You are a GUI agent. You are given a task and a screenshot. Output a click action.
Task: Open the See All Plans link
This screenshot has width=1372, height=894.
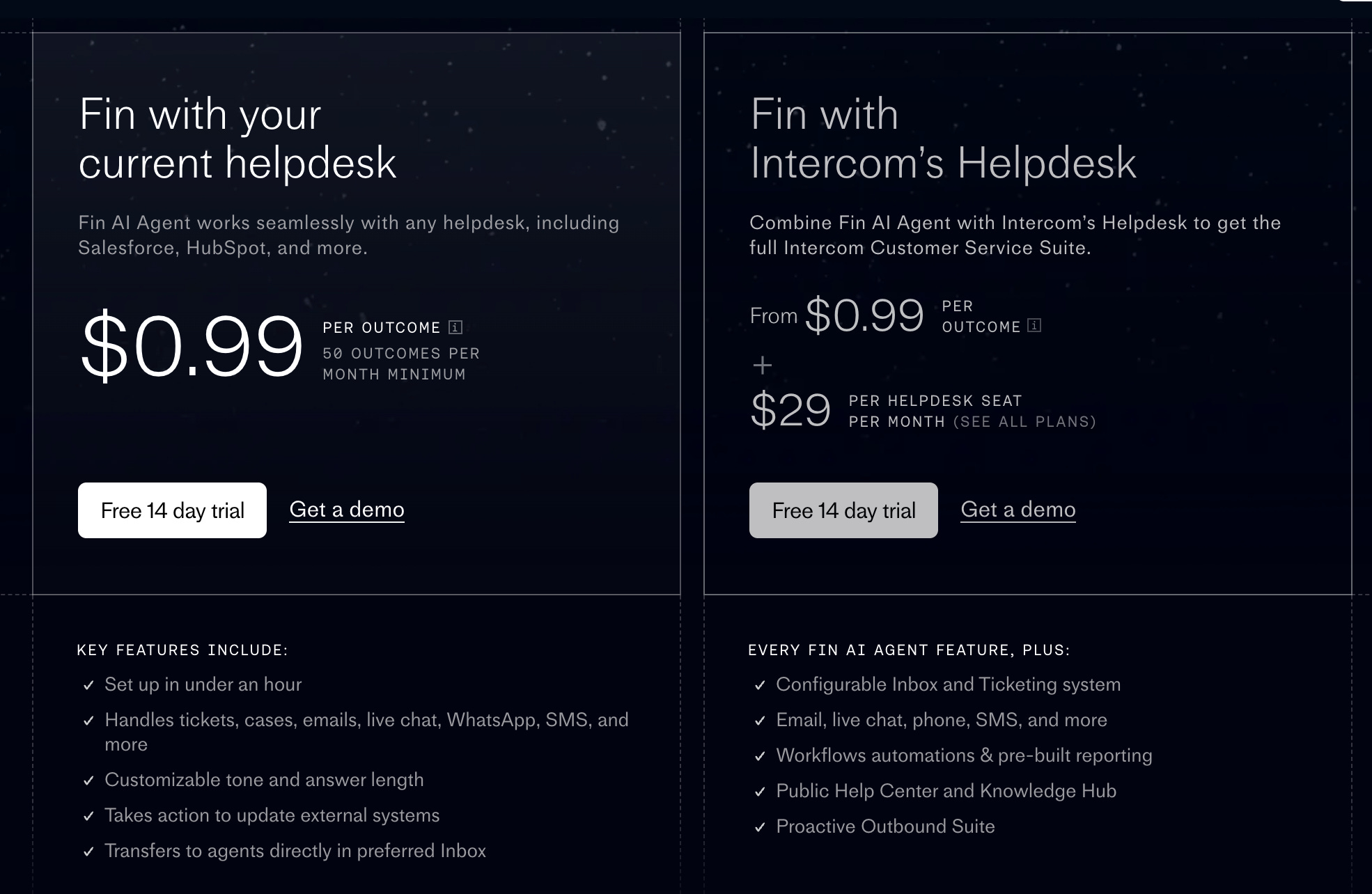[1024, 422]
